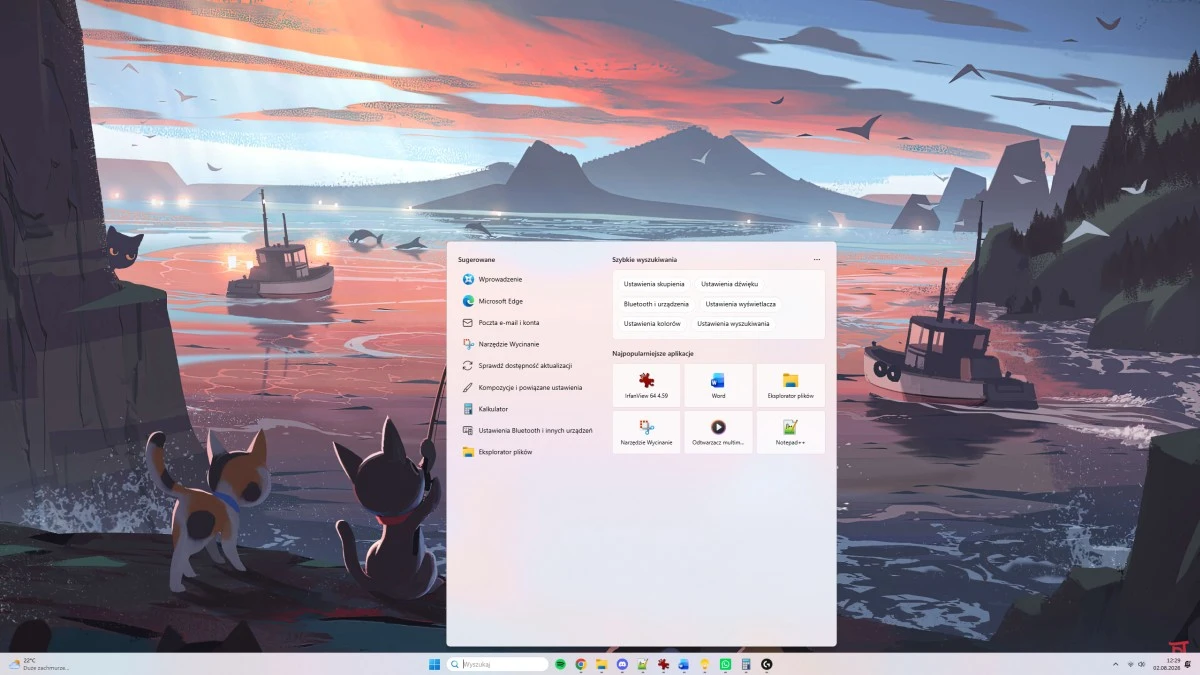Viewport: 1200px width, 675px height.
Task: Click the Ustawienia dźwięku quick search chip
Action: click(x=729, y=284)
